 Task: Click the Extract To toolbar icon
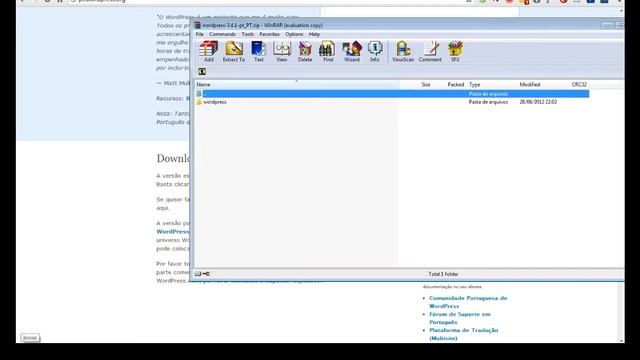click(234, 51)
